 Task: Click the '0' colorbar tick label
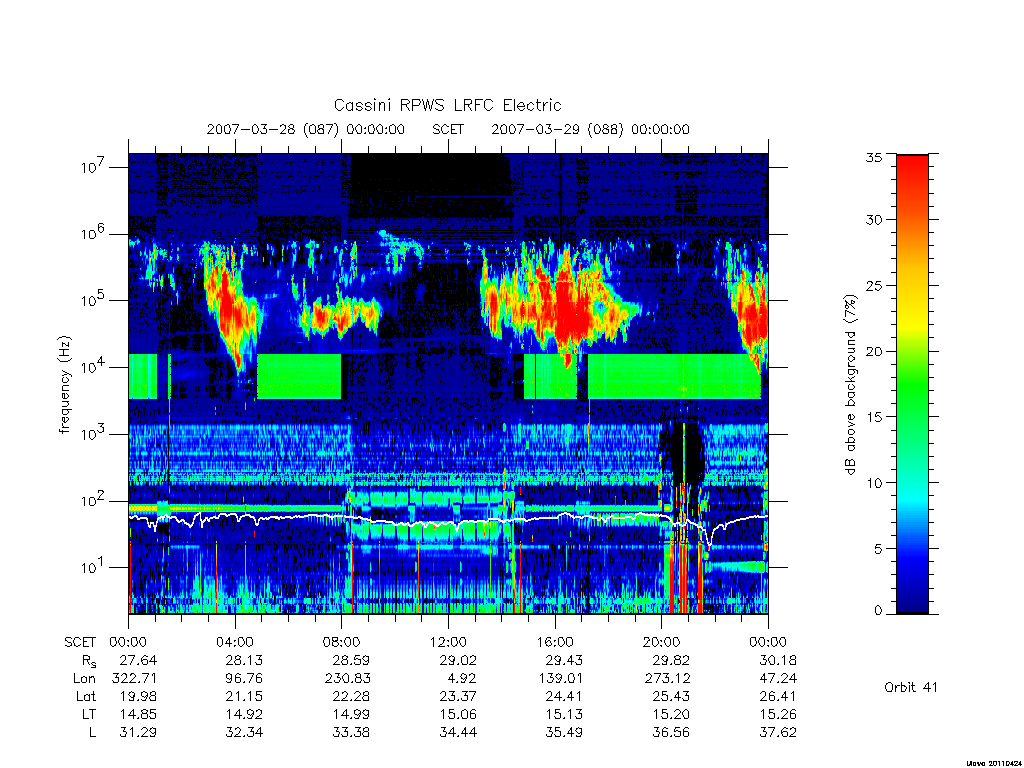click(x=878, y=611)
